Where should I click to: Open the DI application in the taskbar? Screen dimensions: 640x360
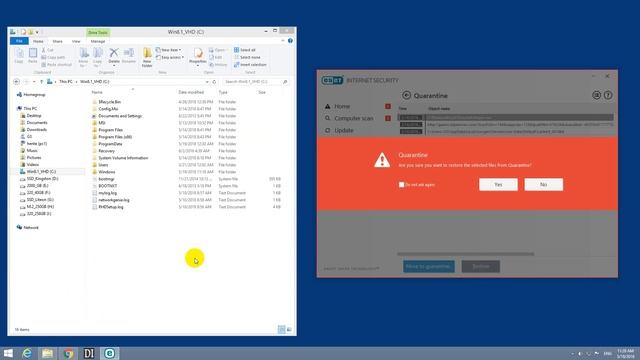coord(89,353)
